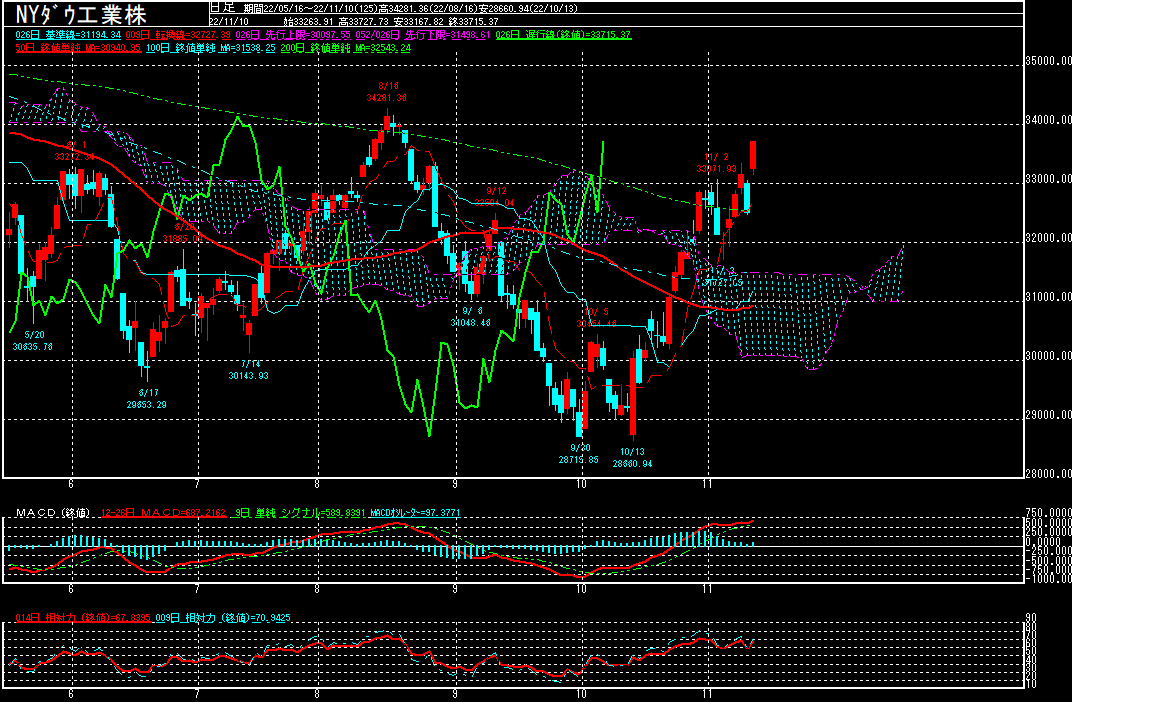
Task: Select the 009日 転換線=32727.39 legend
Action: point(178,35)
